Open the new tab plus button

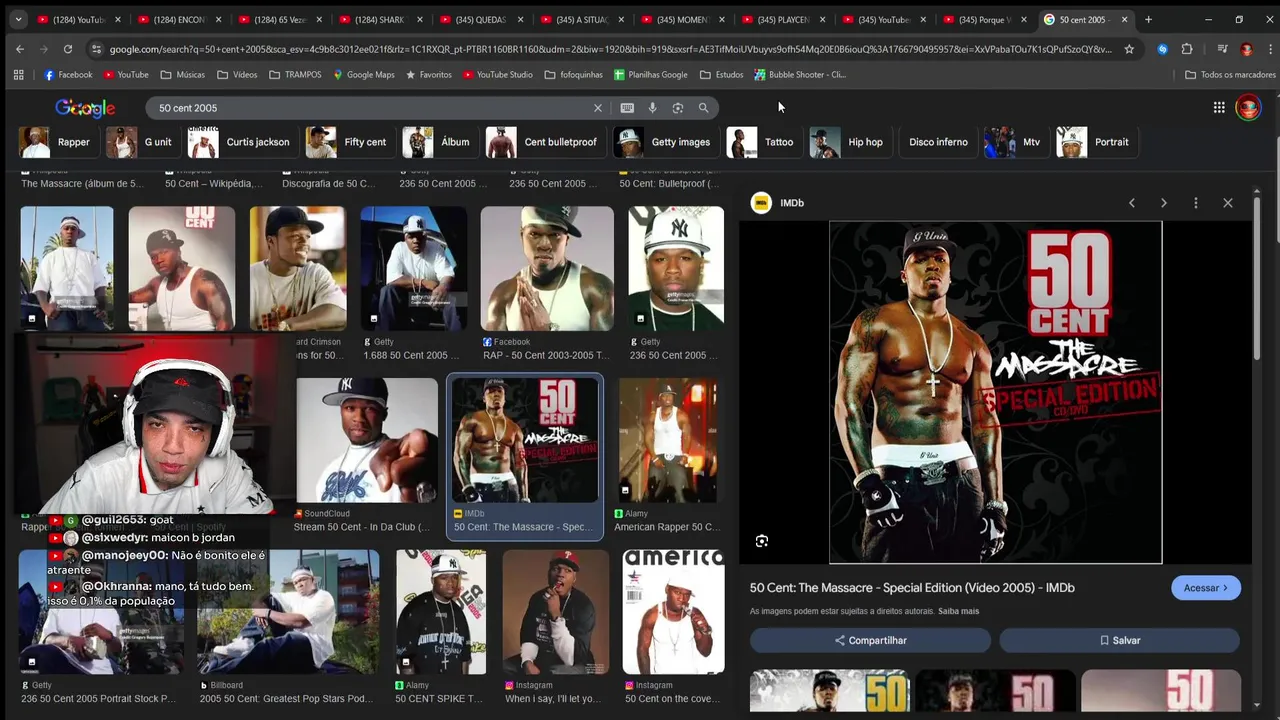tap(1148, 19)
